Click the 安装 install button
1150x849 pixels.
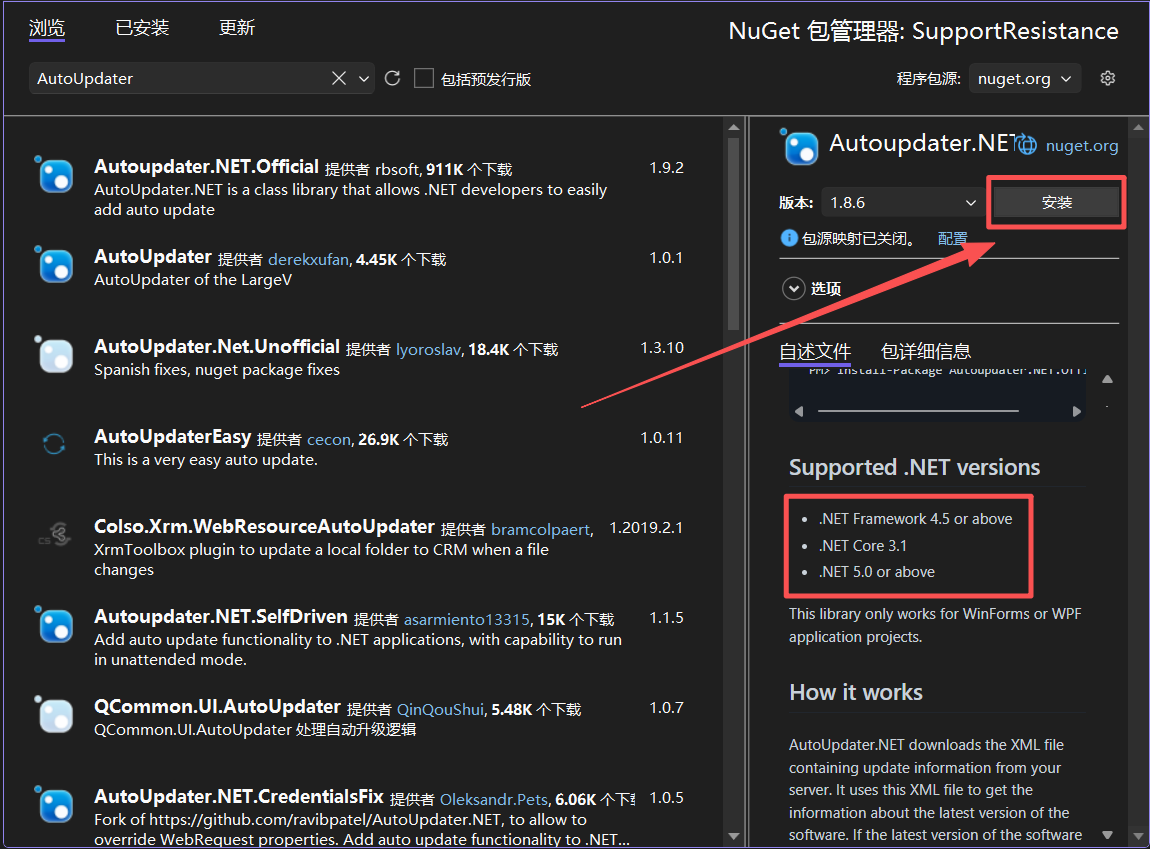pyautogui.click(x=1056, y=202)
